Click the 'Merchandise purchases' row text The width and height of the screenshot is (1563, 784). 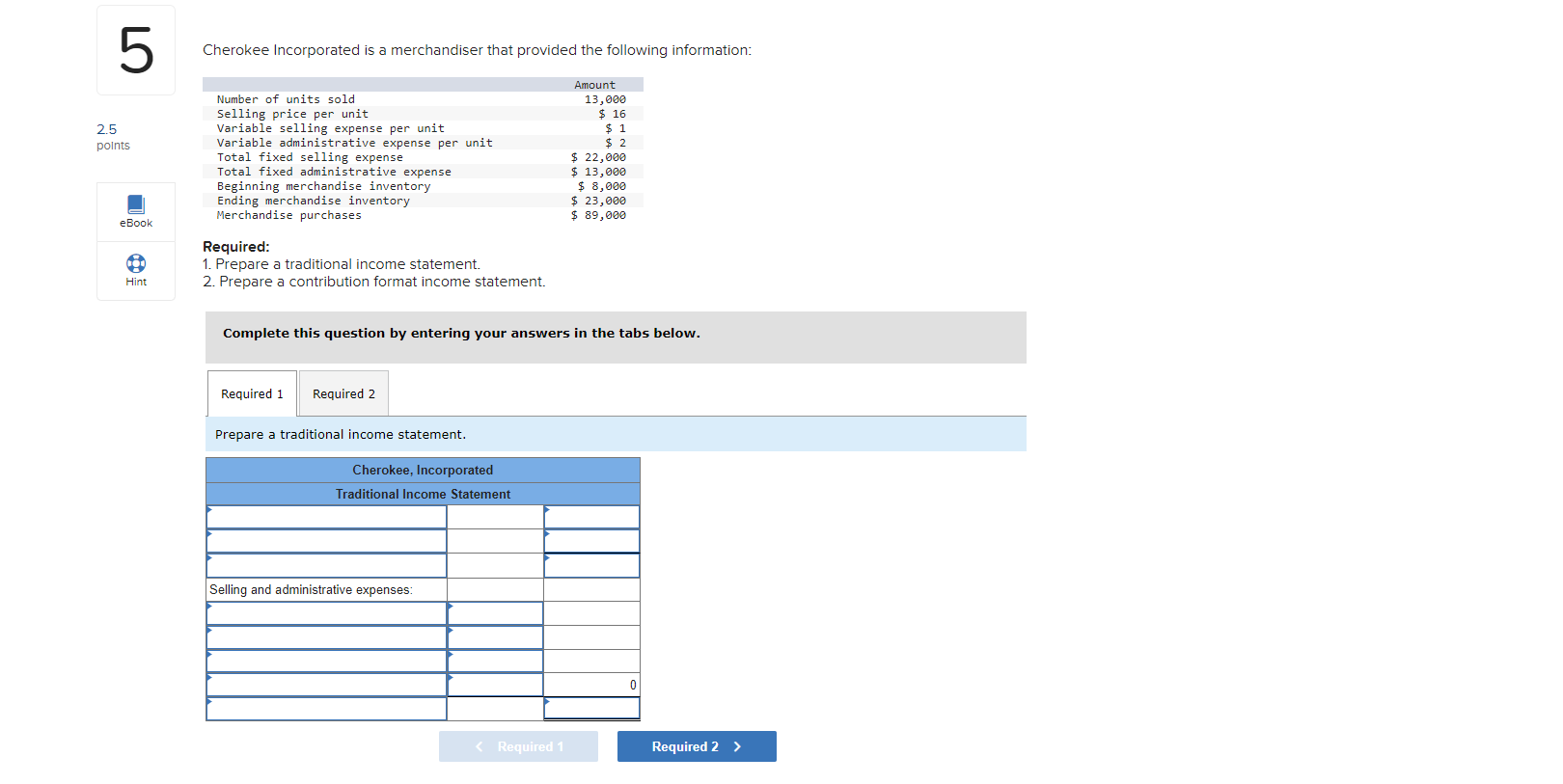(289, 215)
